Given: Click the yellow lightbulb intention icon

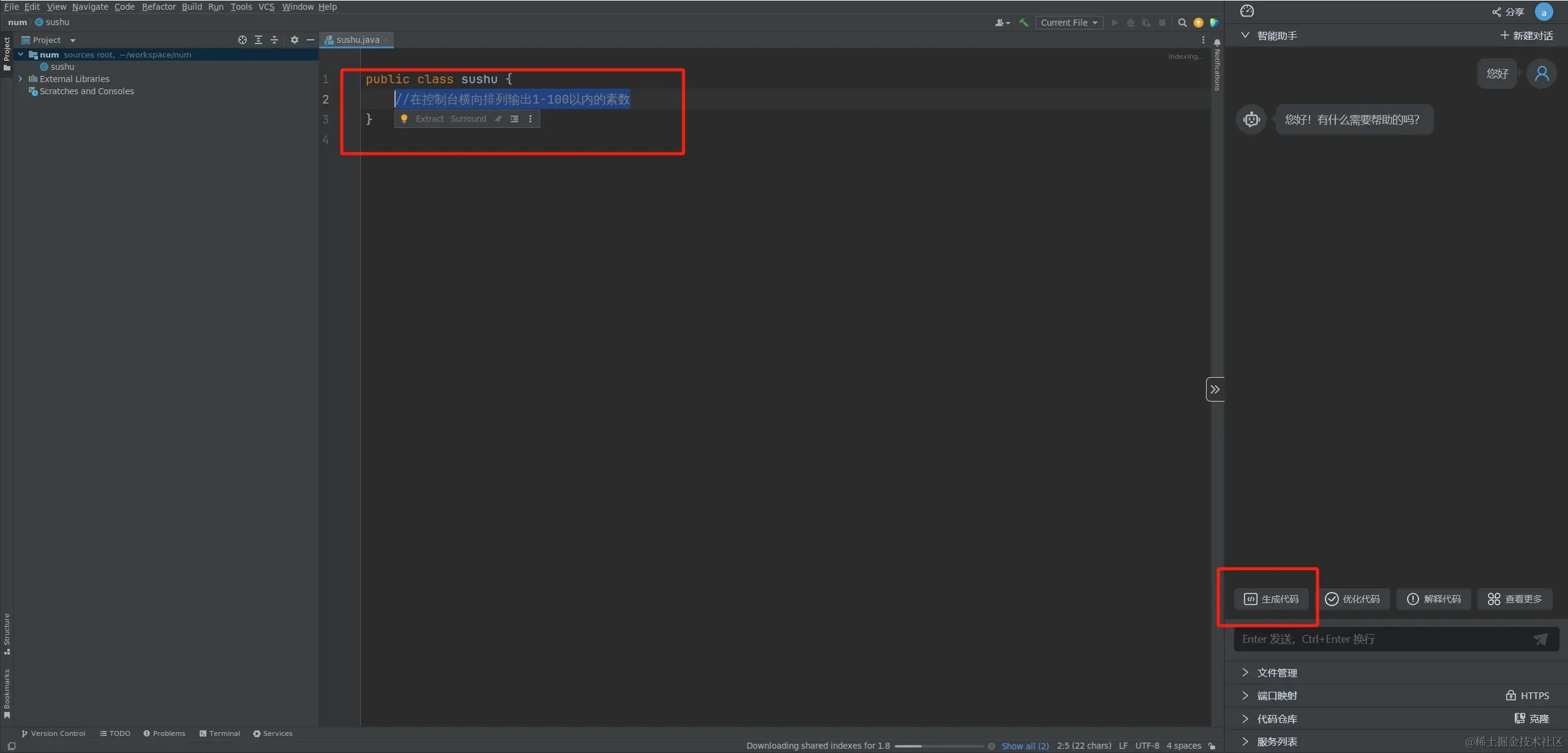Looking at the screenshot, I should pos(404,119).
